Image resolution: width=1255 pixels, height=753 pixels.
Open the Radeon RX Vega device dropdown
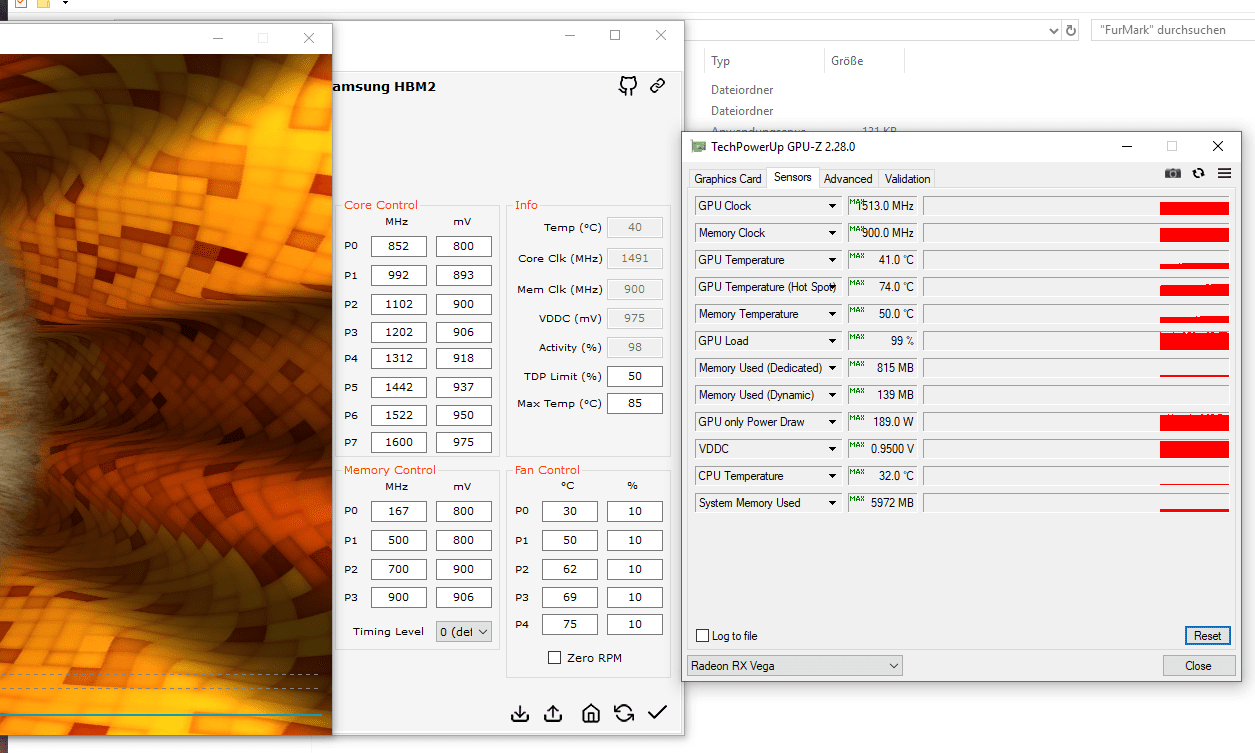pos(795,666)
